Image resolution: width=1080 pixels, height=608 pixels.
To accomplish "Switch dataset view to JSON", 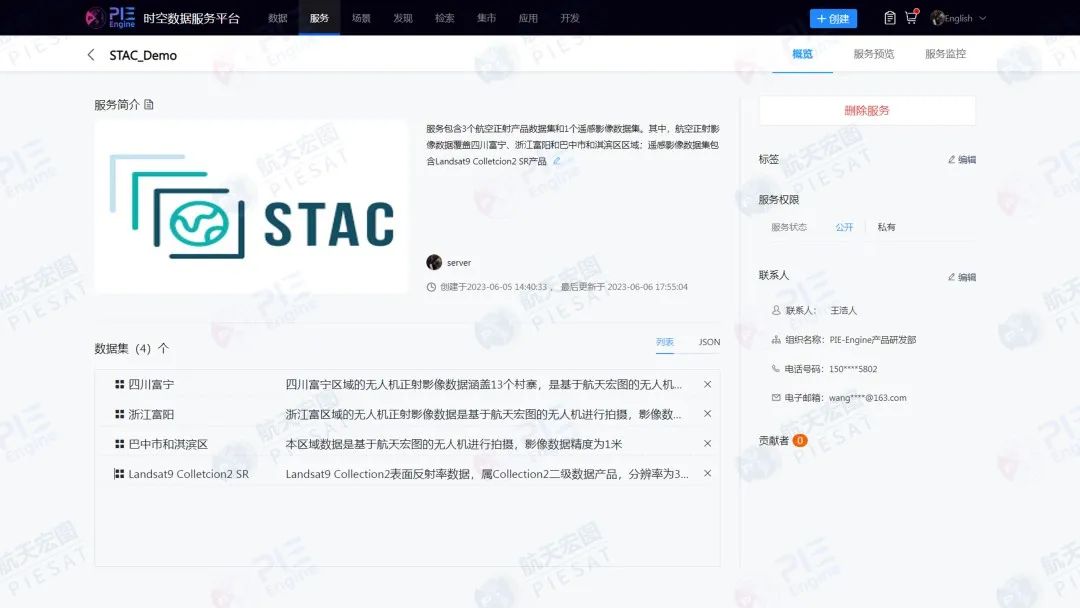I will [x=709, y=342].
